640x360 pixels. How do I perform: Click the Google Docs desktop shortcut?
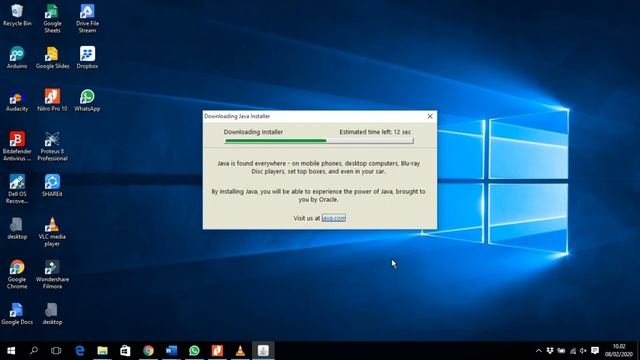[x=17, y=314]
